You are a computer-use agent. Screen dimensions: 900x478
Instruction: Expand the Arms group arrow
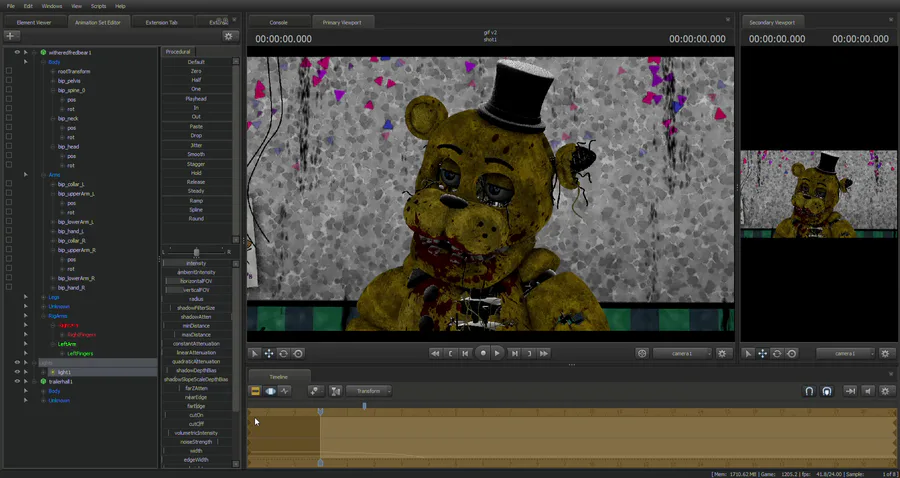click(x=26, y=174)
